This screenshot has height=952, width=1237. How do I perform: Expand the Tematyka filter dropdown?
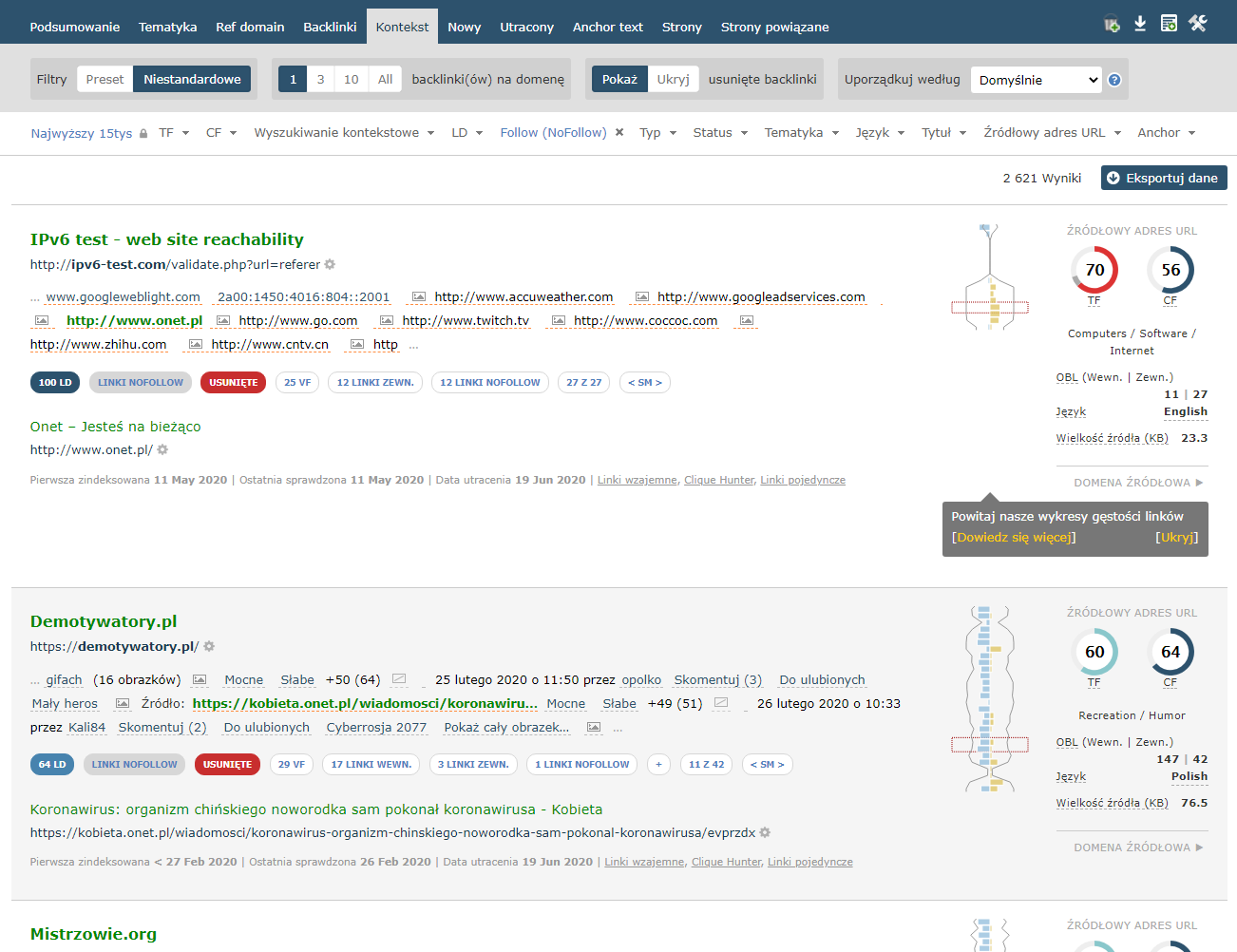pos(801,133)
